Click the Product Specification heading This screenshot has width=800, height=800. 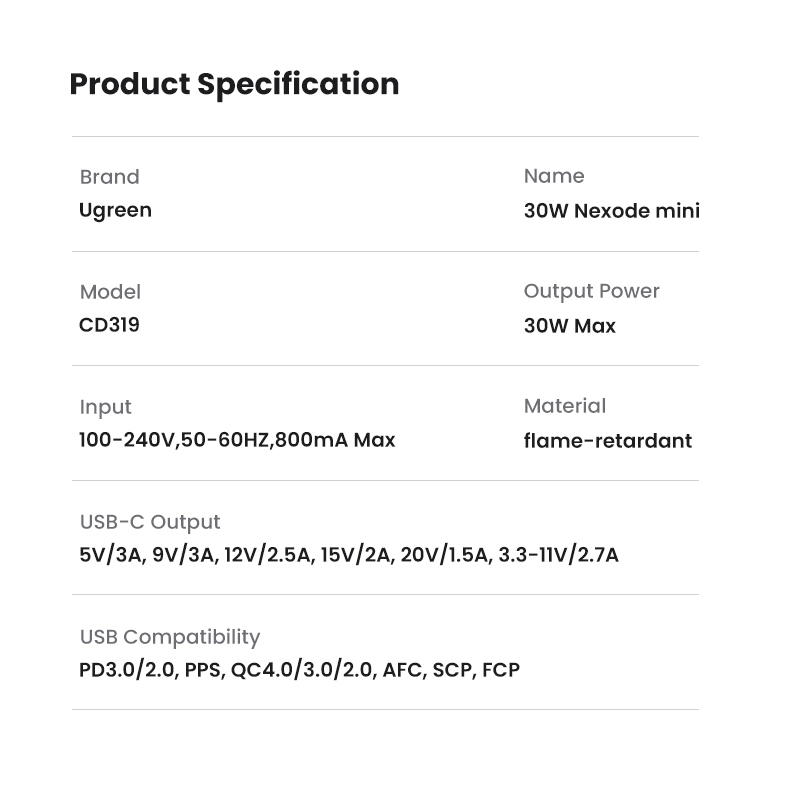[234, 84]
